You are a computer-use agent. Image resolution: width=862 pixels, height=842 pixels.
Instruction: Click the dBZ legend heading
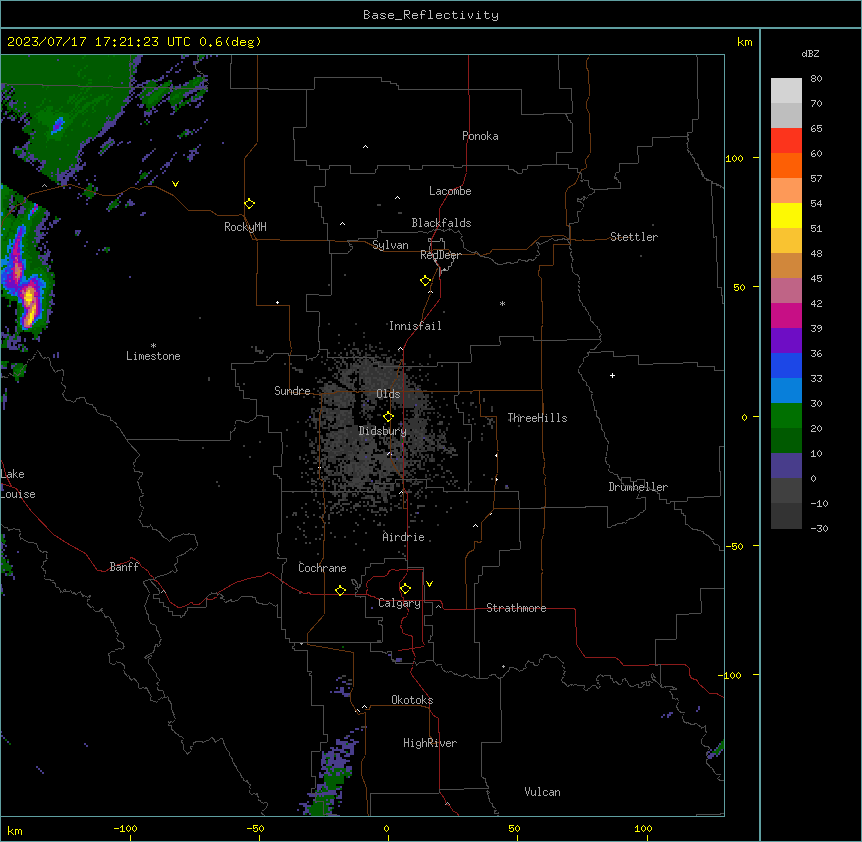(810, 53)
